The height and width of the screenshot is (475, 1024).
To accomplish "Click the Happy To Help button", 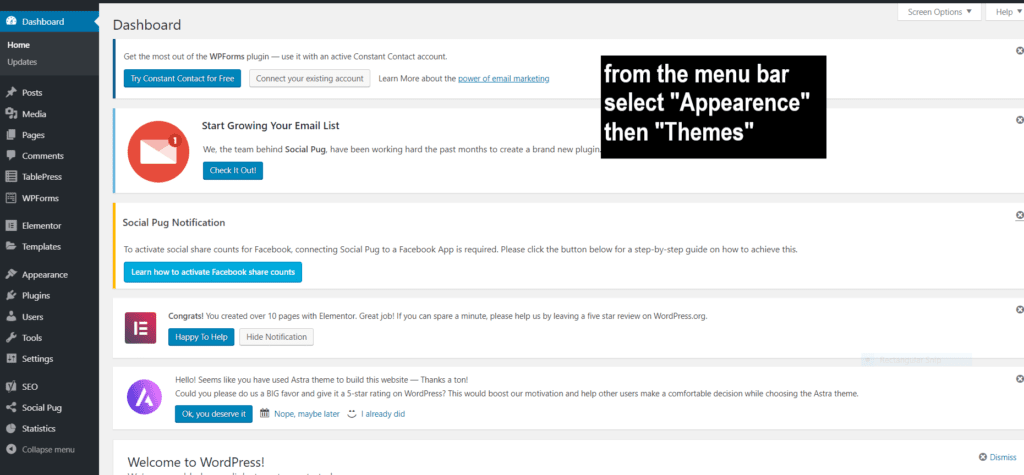I will click(x=201, y=337).
